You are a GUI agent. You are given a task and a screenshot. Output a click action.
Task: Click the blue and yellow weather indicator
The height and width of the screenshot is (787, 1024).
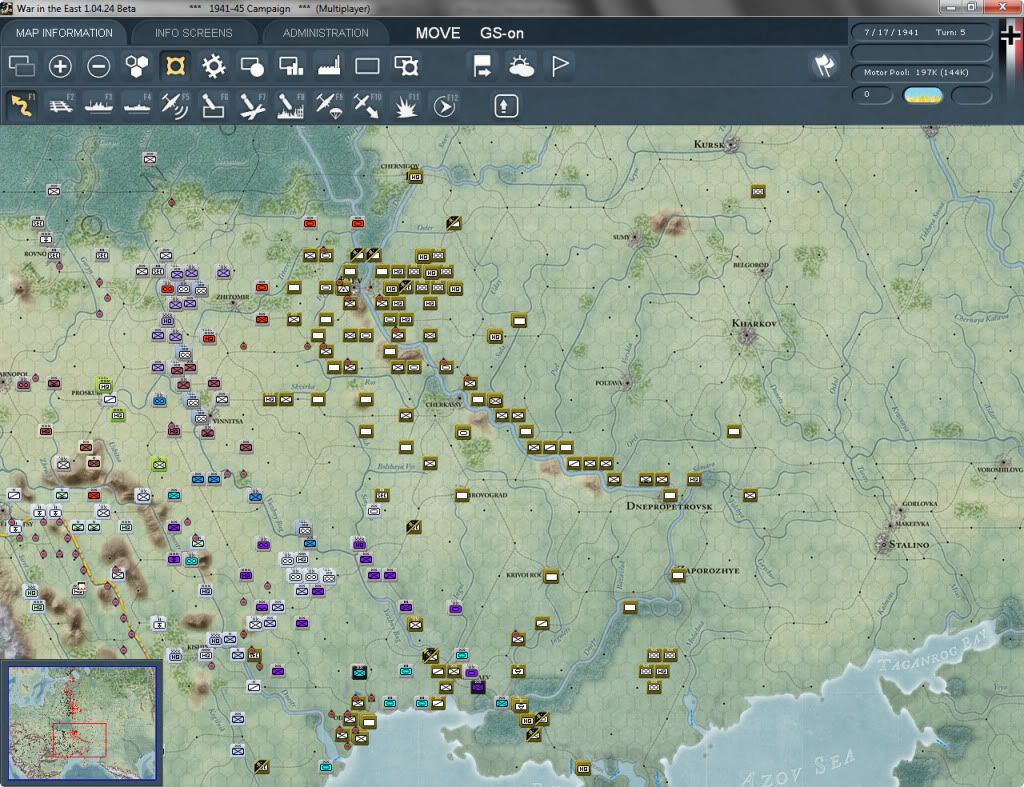[x=922, y=95]
